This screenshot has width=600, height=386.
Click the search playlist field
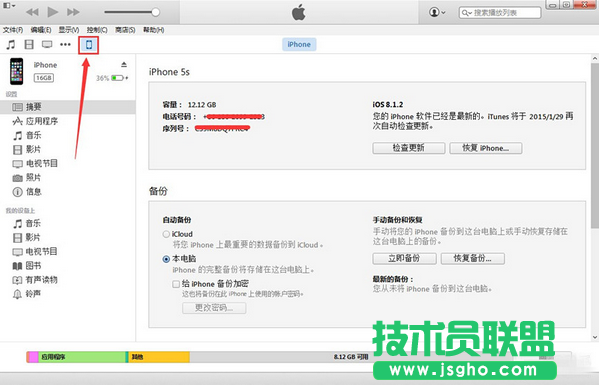click(500, 13)
